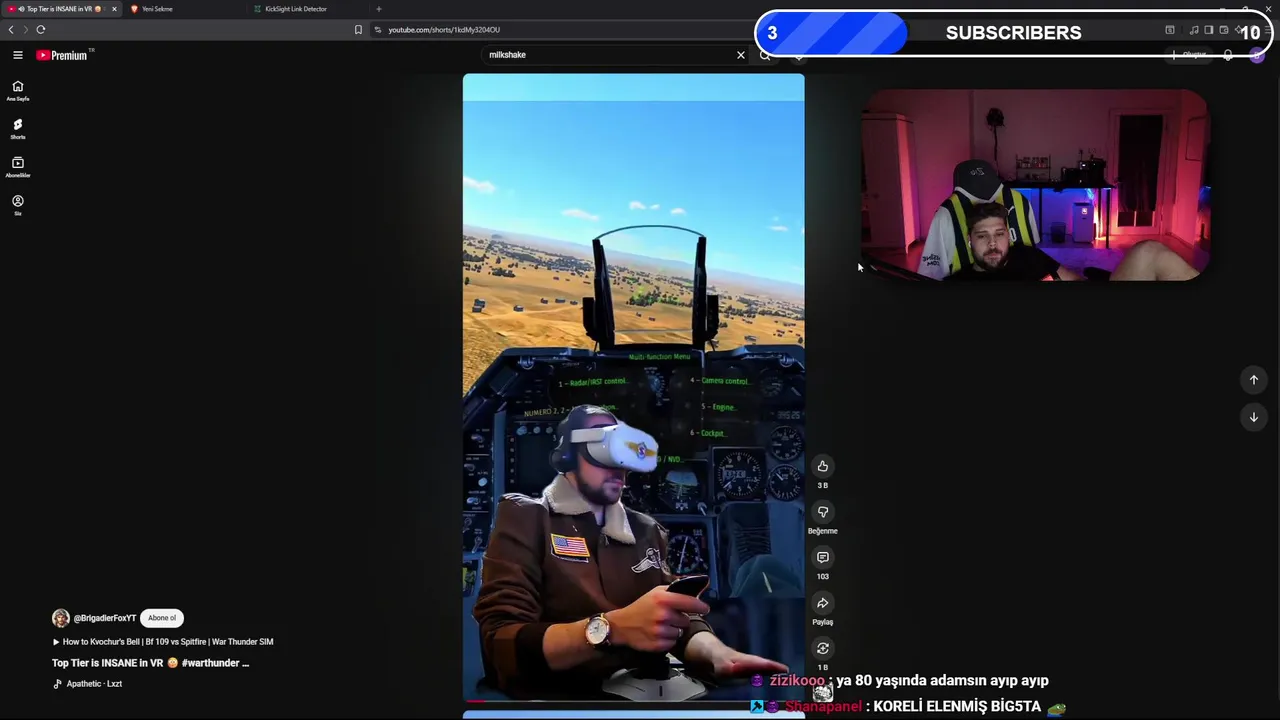Go to next Short with down arrow
The height and width of the screenshot is (720, 1280).
[x=1253, y=417]
